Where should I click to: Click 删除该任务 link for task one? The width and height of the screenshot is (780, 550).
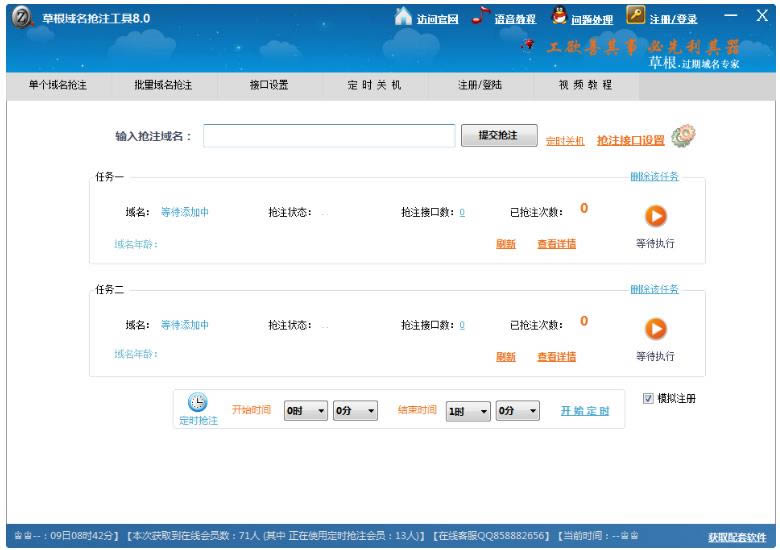(654, 176)
